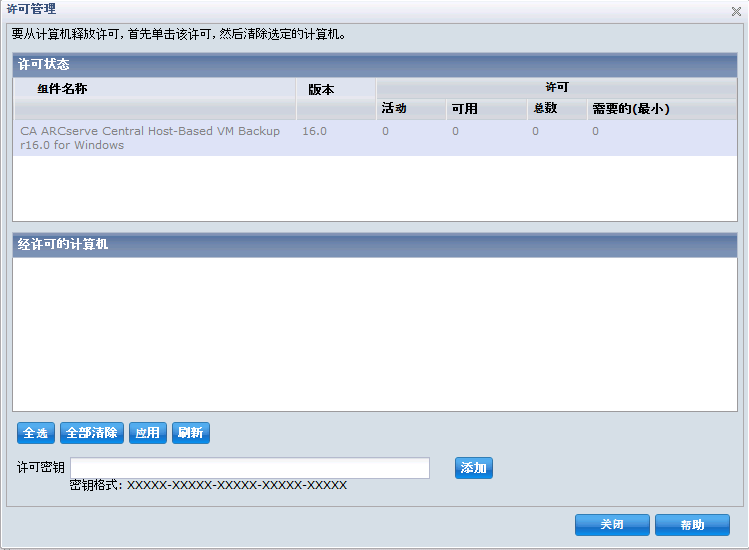This screenshot has height=550, width=749.
Task: Click the 全选 button
Action: coord(36,433)
